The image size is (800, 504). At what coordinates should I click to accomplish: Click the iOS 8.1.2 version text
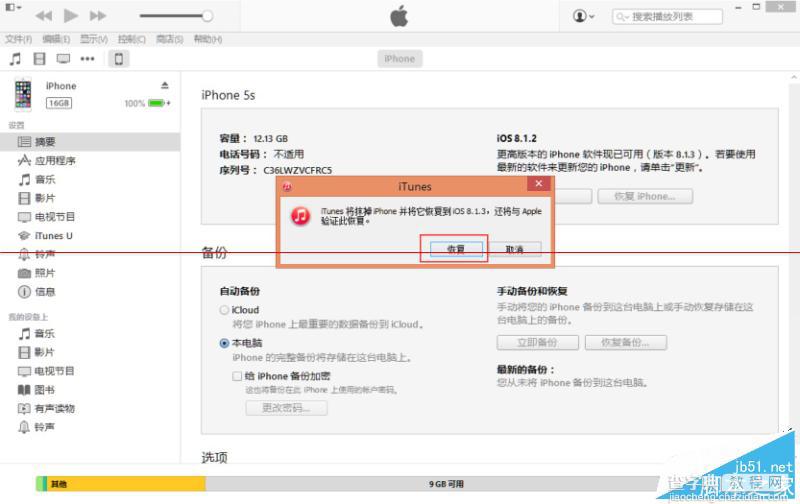pos(516,138)
